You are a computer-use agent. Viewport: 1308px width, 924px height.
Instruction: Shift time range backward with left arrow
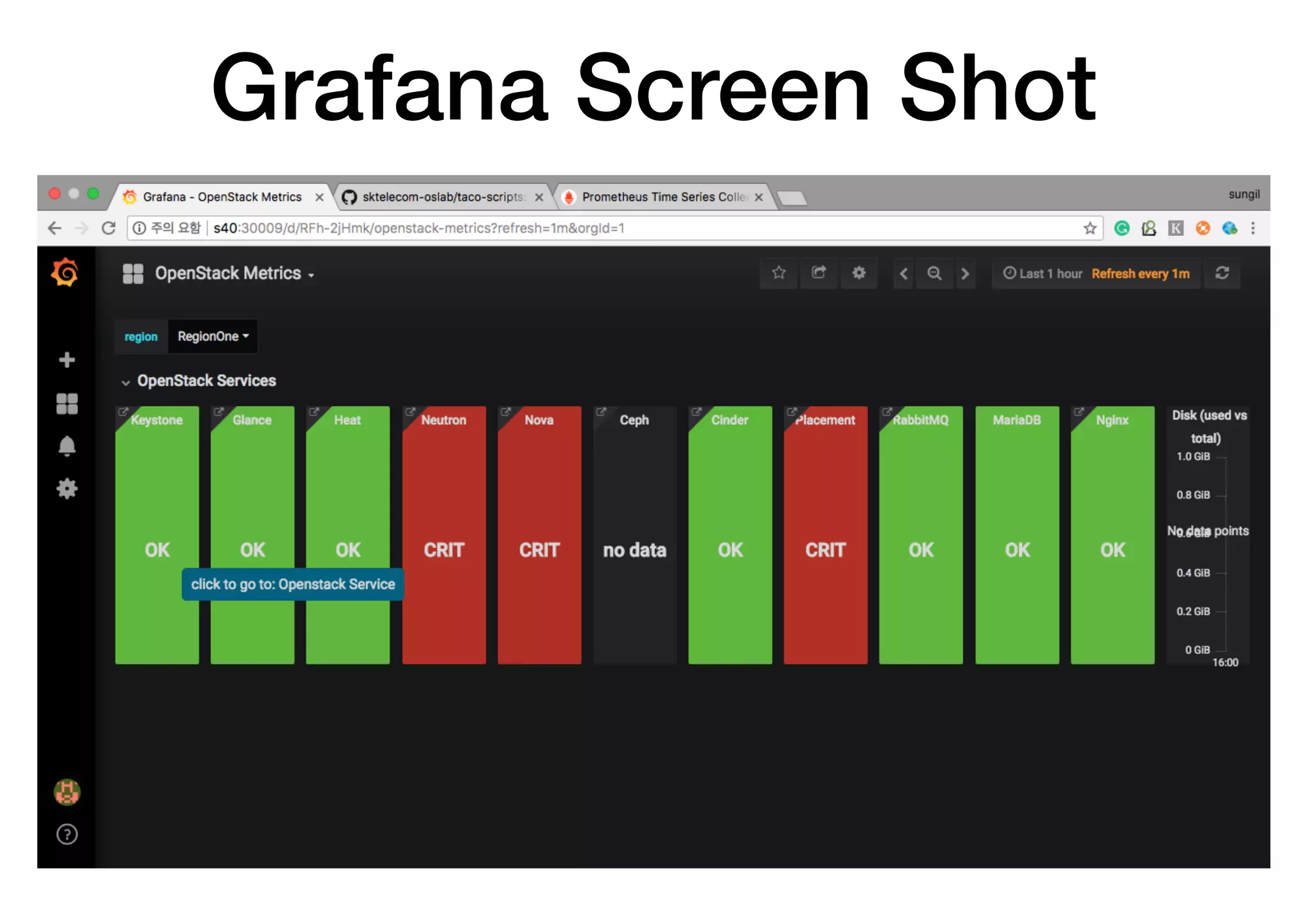(x=903, y=273)
